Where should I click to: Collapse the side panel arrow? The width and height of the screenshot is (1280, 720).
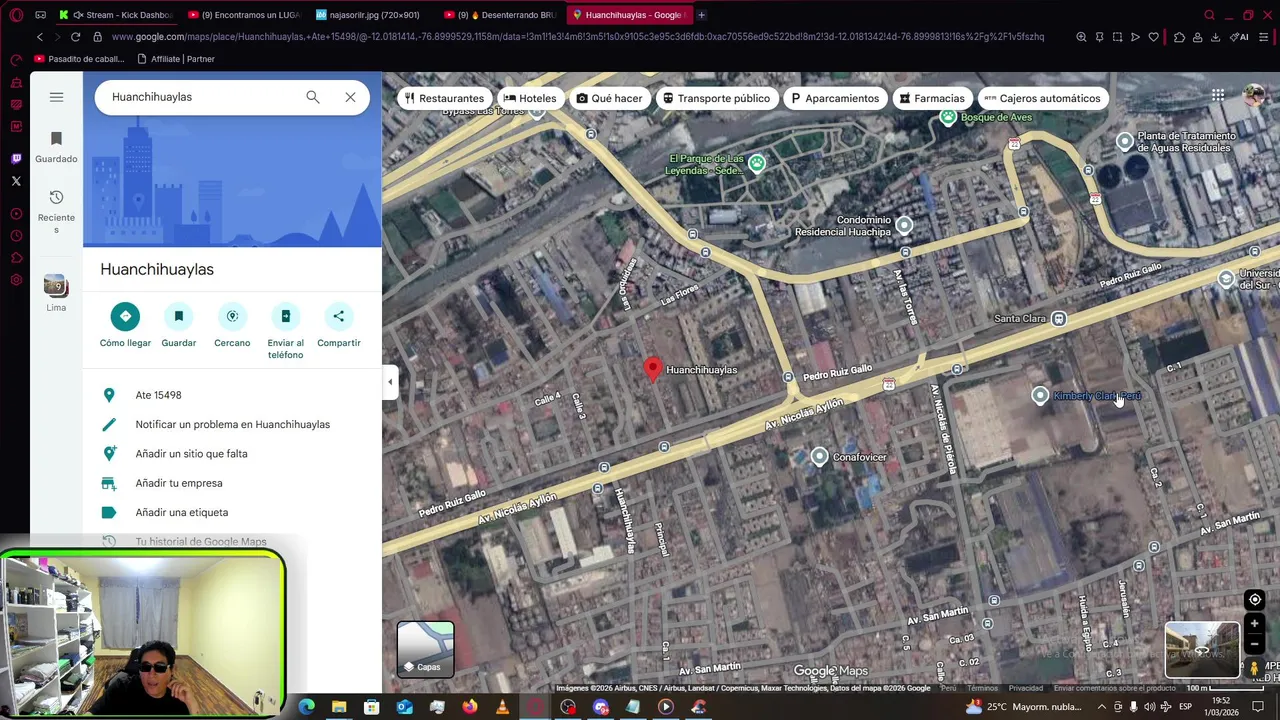pos(390,382)
